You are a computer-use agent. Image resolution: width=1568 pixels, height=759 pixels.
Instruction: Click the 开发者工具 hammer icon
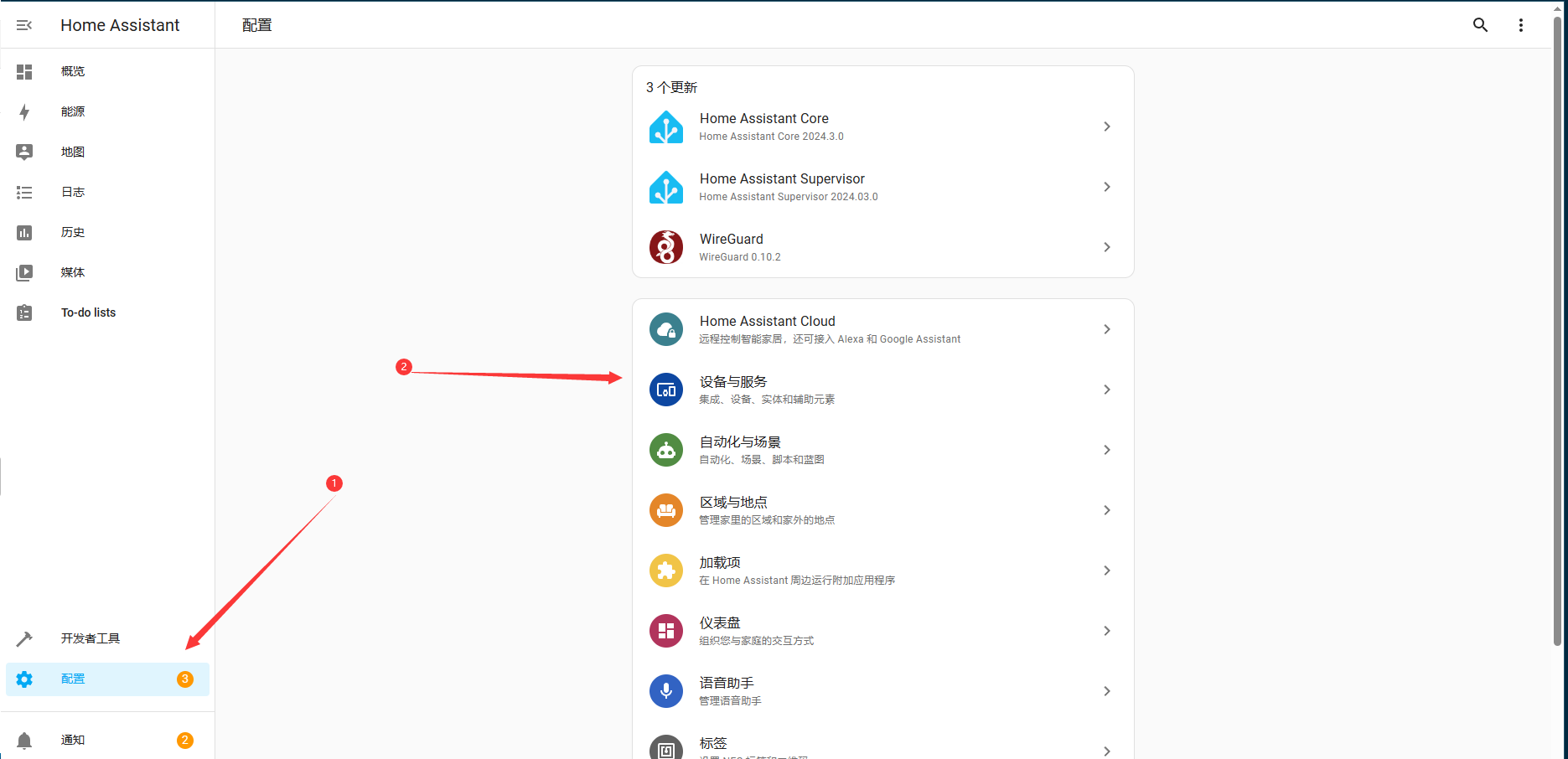(24, 638)
